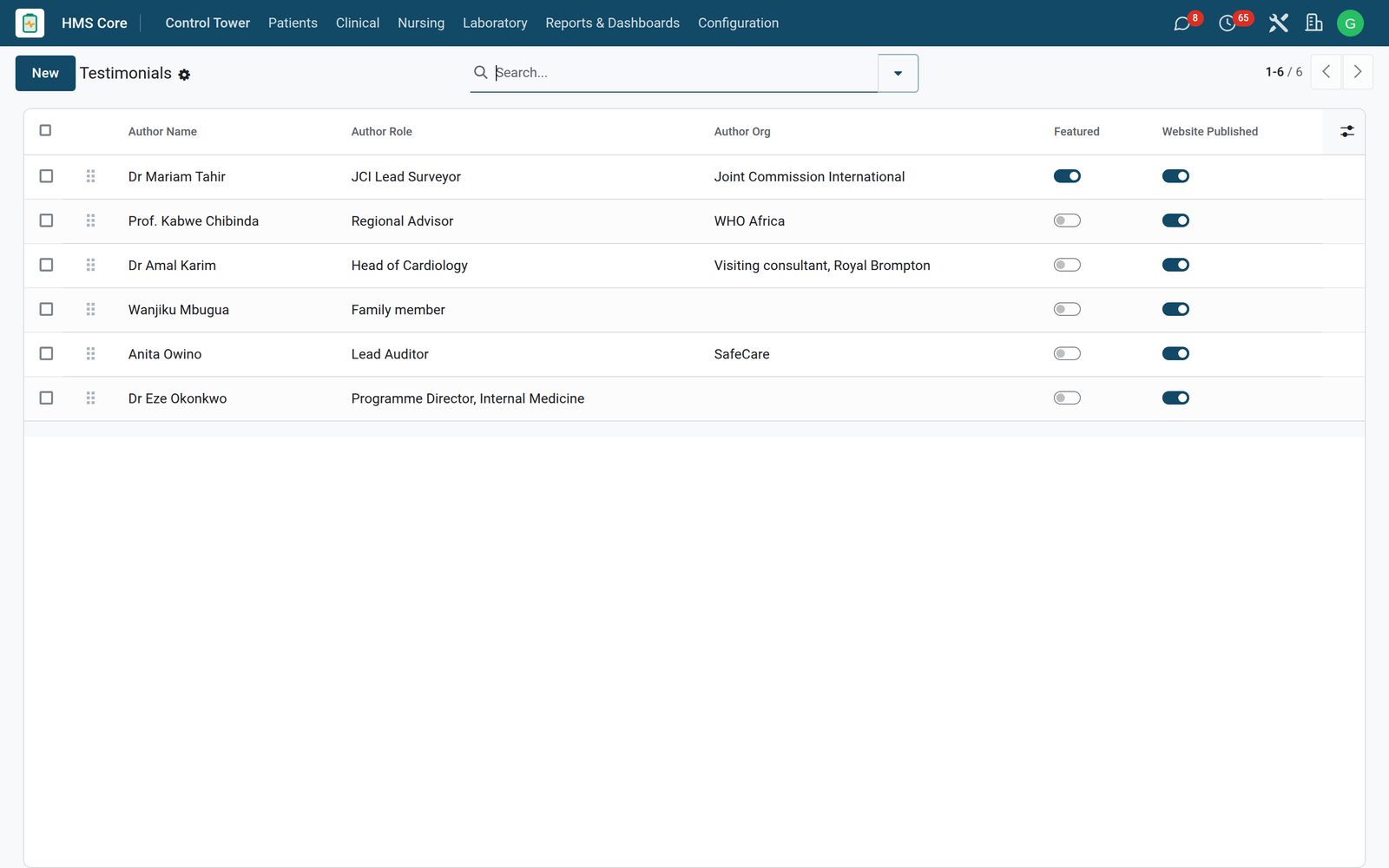Open the Laboratory menu
This screenshot has width=1389, height=868.
point(495,23)
